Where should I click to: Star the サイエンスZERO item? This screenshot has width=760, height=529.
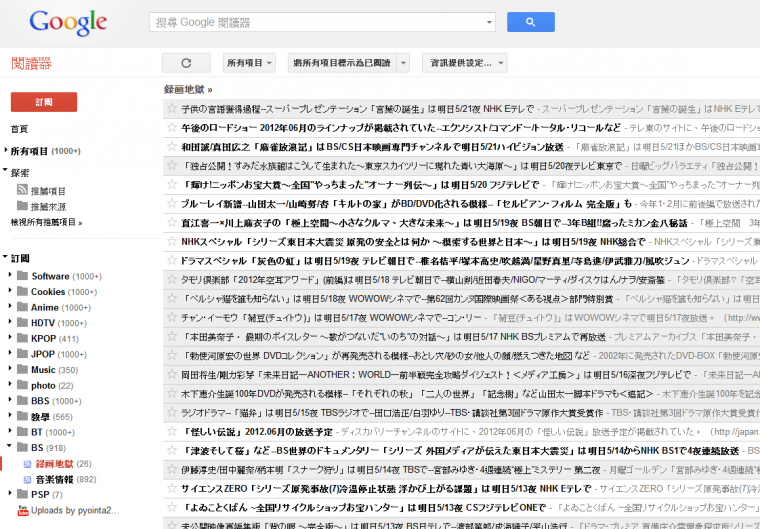[172, 488]
